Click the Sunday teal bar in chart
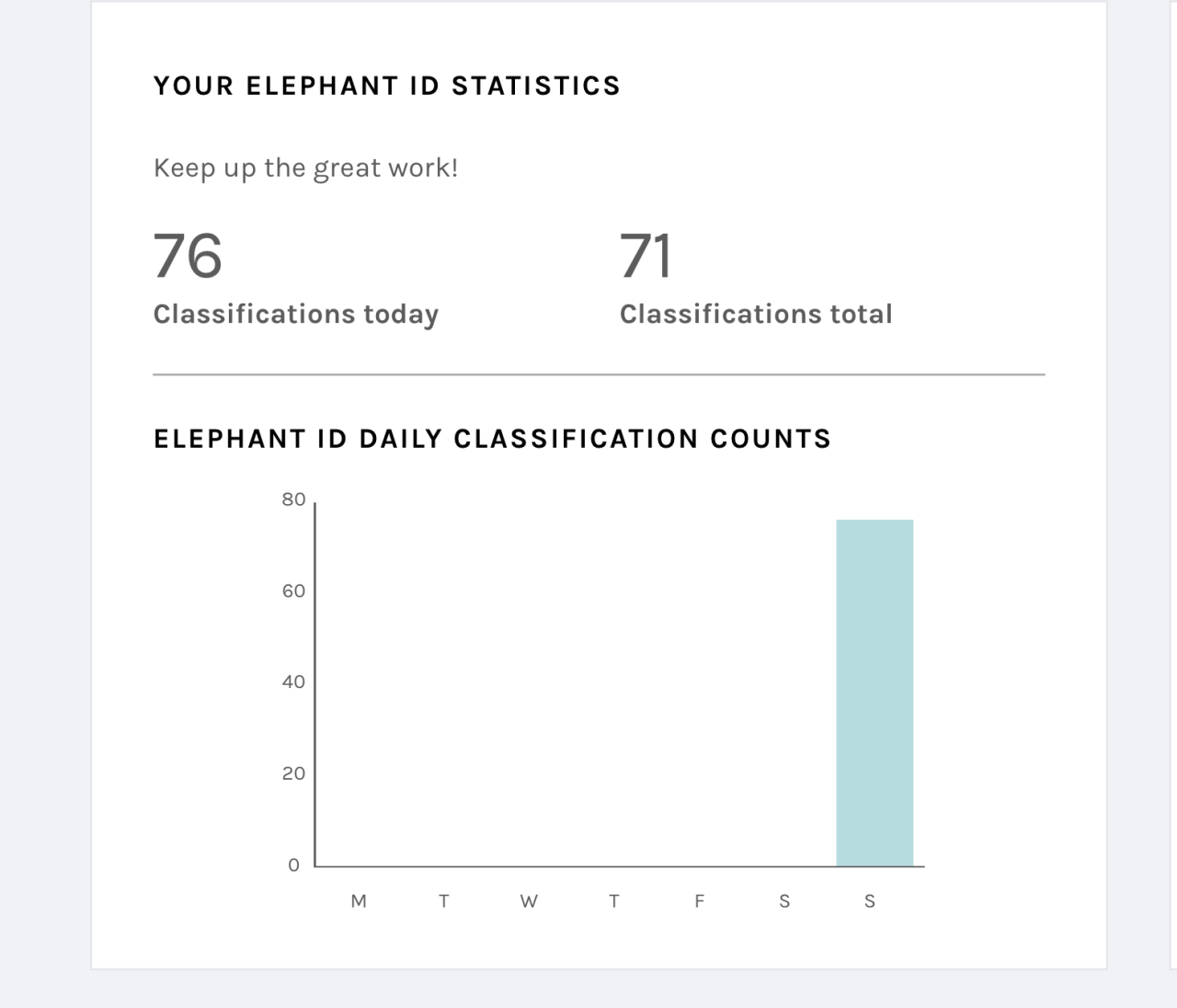 [874, 693]
